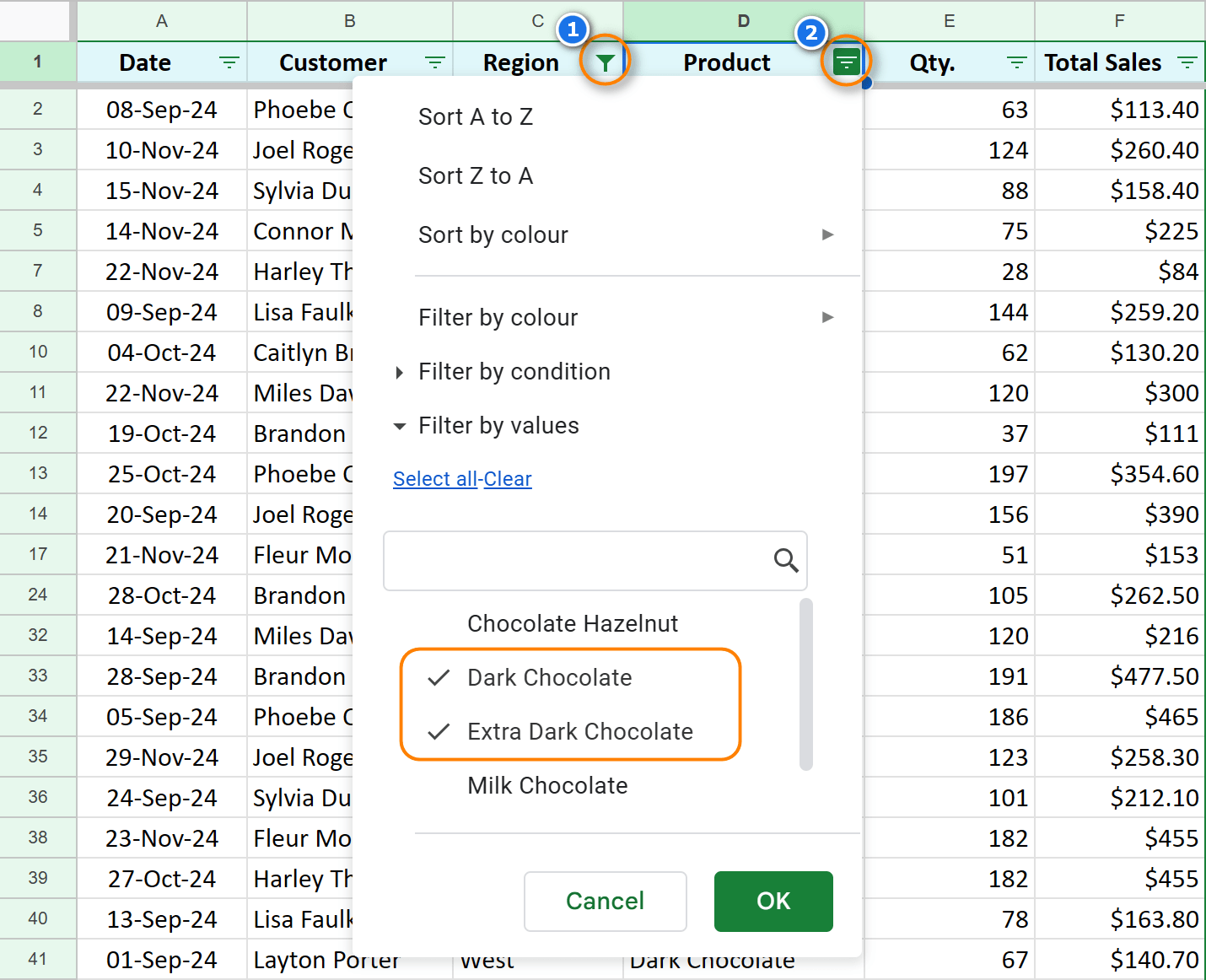Select Sort A to Z
The image size is (1206, 980).
pyautogui.click(x=476, y=116)
